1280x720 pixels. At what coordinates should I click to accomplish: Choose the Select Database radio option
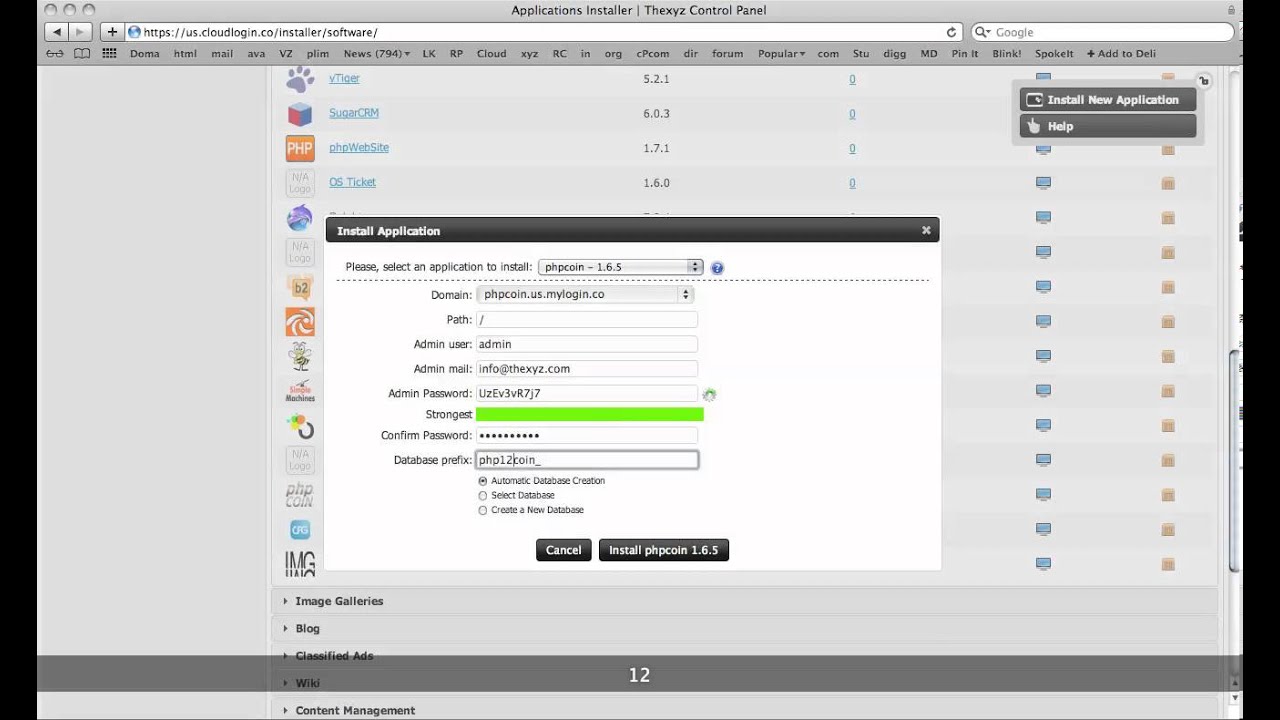pyautogui.click(x=483, y=496)
